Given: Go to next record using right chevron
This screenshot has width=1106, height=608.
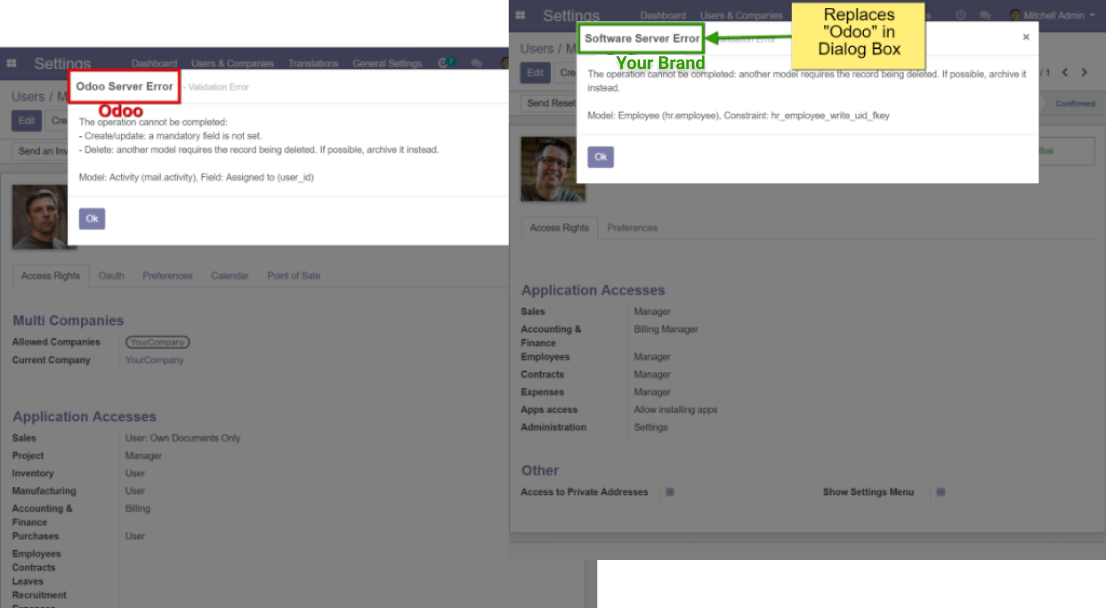Looking at the screenshot, I should 1084,72.
